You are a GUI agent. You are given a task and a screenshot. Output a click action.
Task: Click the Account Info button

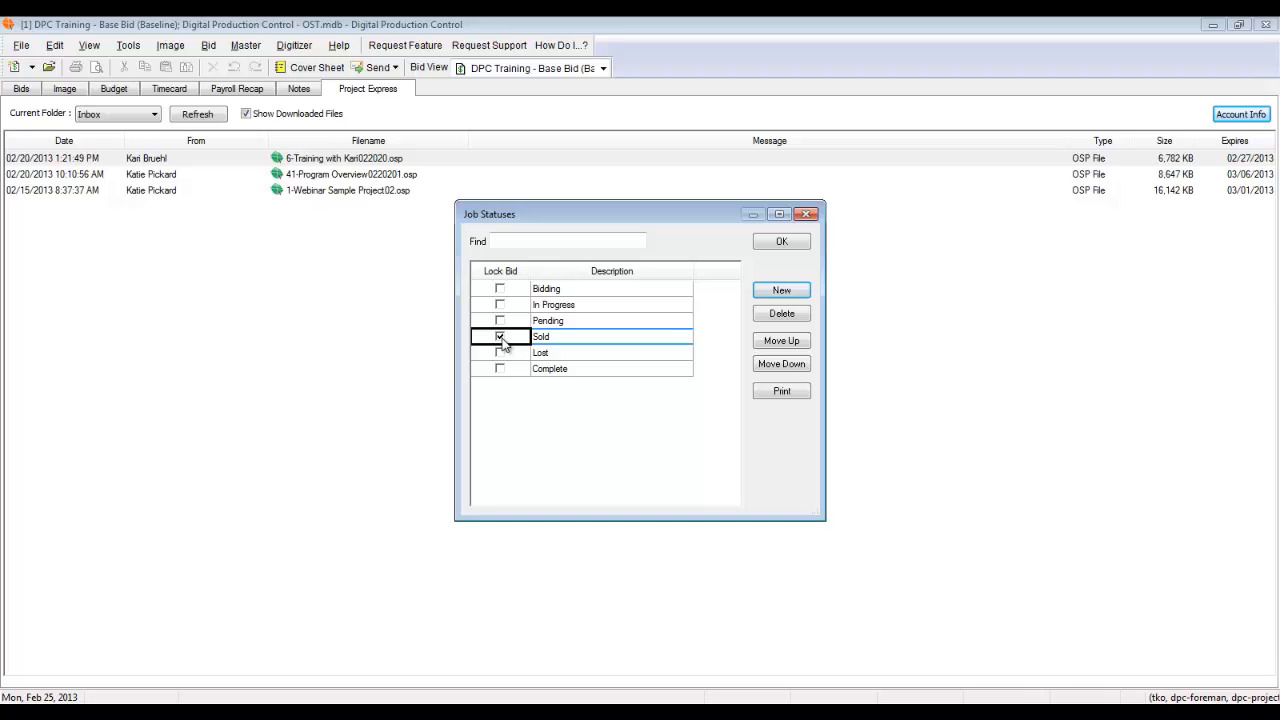tap(1241, 114)
